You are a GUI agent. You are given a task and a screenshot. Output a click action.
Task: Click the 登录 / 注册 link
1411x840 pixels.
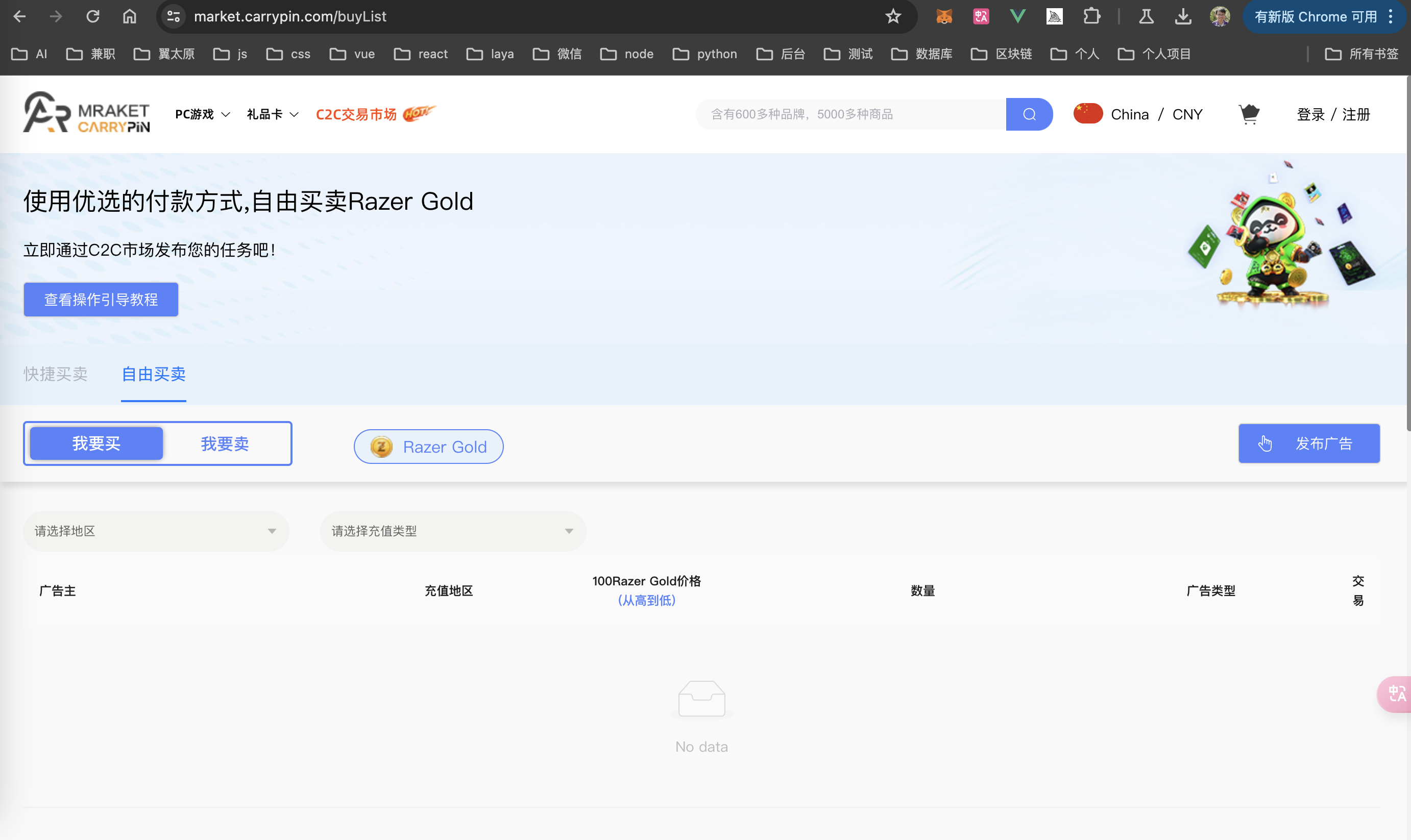click(x=1333, y=114)
